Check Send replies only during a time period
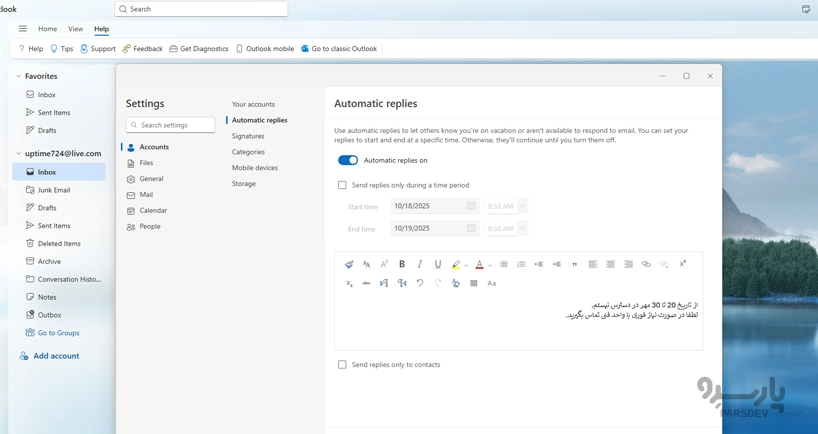The height and width of the screenshot is (434, 818). (x=342, y=185)
